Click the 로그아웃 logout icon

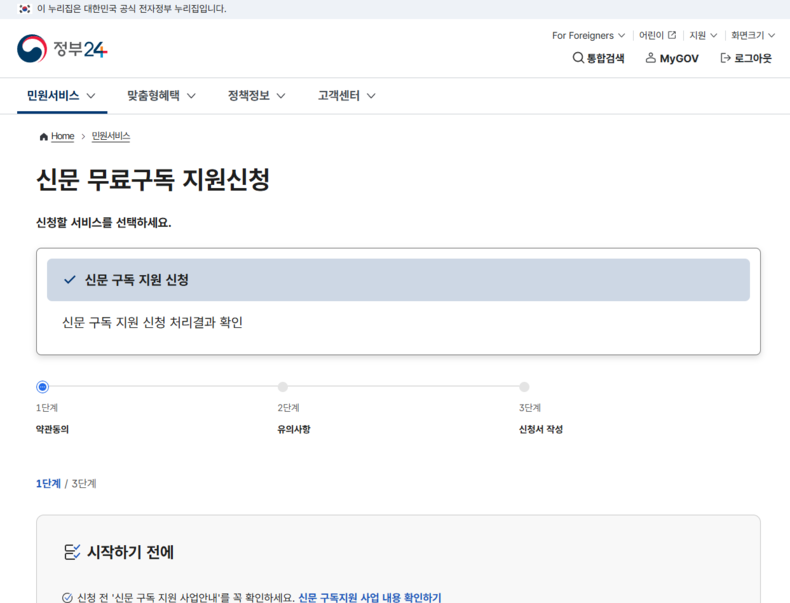[x=725, y=58]
